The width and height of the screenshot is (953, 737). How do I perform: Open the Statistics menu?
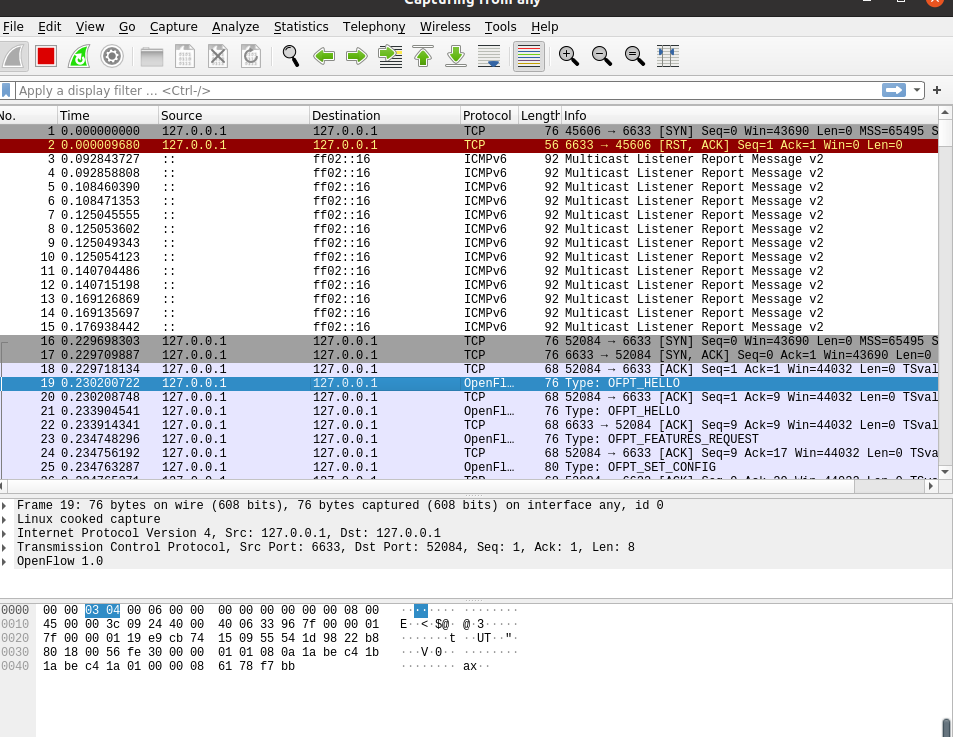point(301,27)
